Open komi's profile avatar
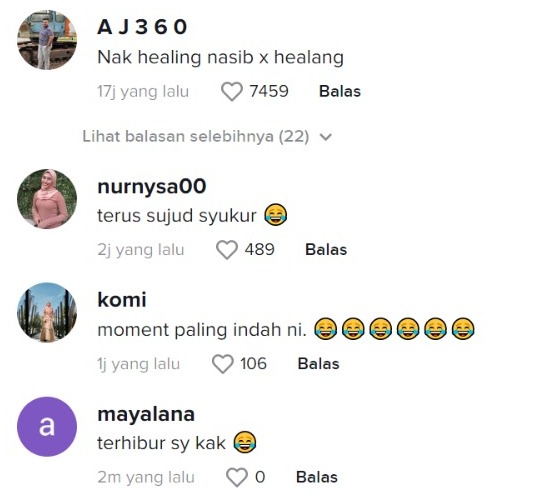 [x=47, y=313]
